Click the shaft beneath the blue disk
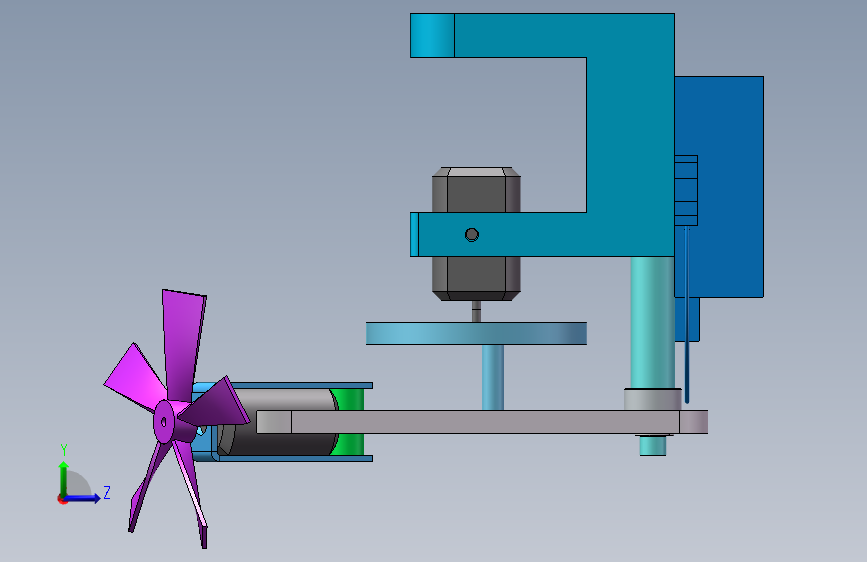The width and height of the screenshot is (867, 562). coord(493,377)
